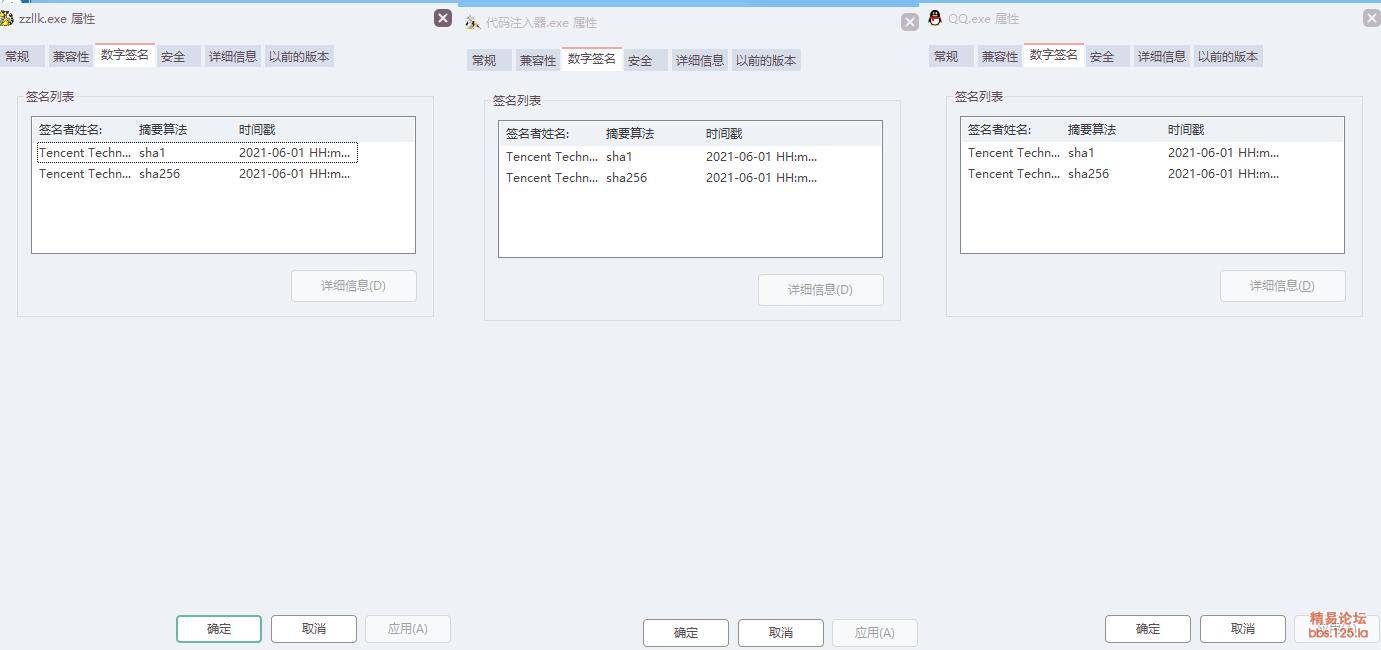Confirm with 确定 in QQ.exe window
This screenshot has width=1381, height=650.
point(1148,629)
